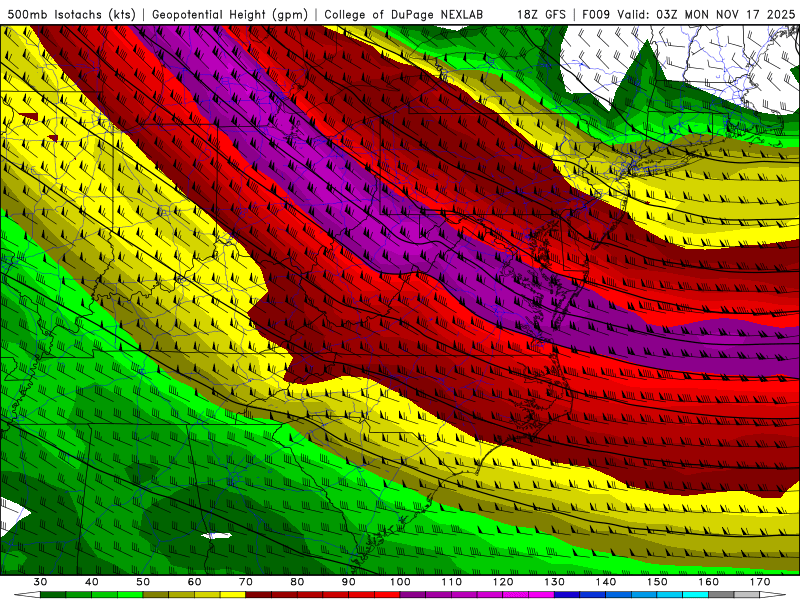Click the legend value 30
Image resolution: width=800 pixels, height=600 pixels.
tap(40, 582)
